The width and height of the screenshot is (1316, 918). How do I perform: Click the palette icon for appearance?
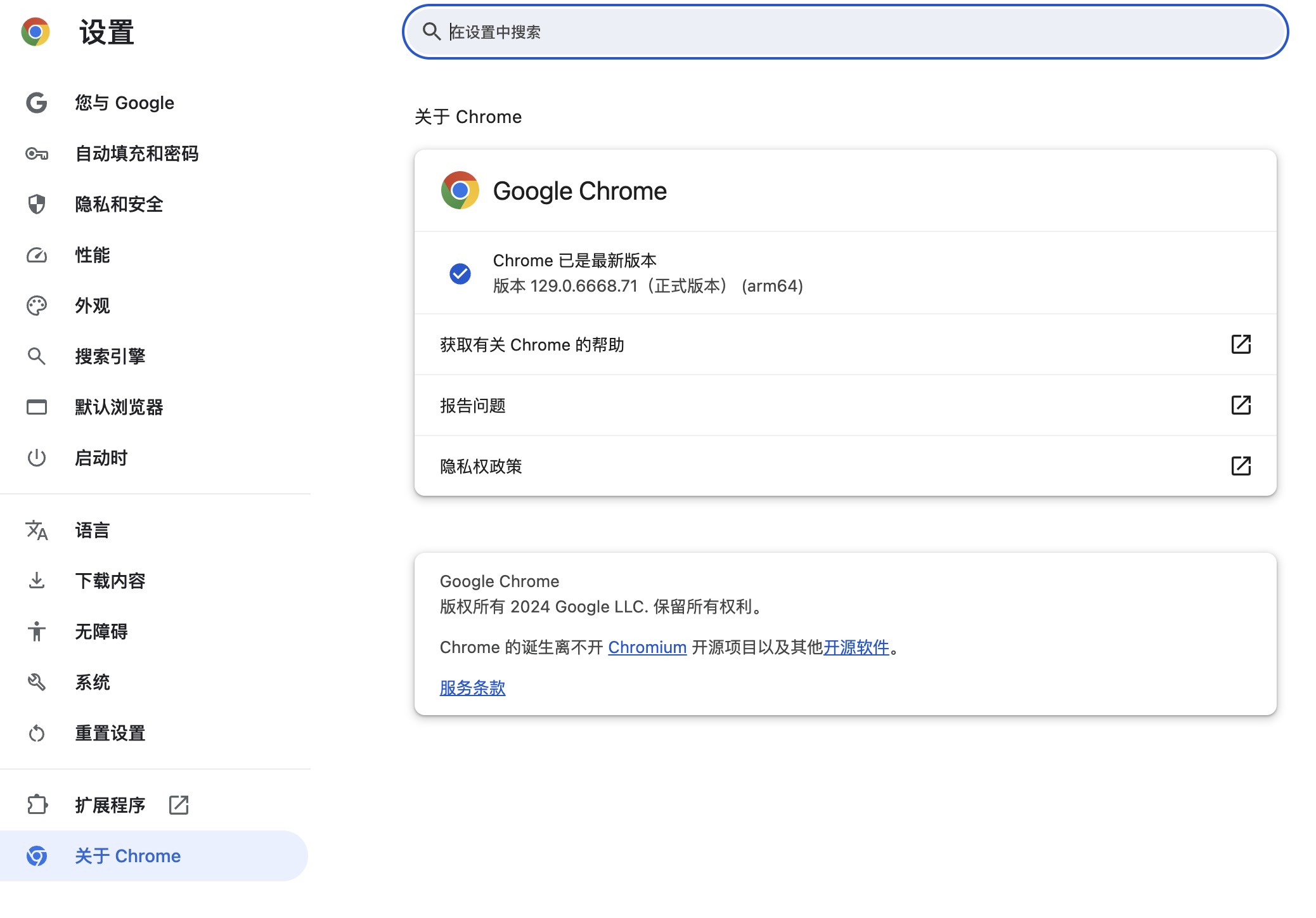(37, 306)
